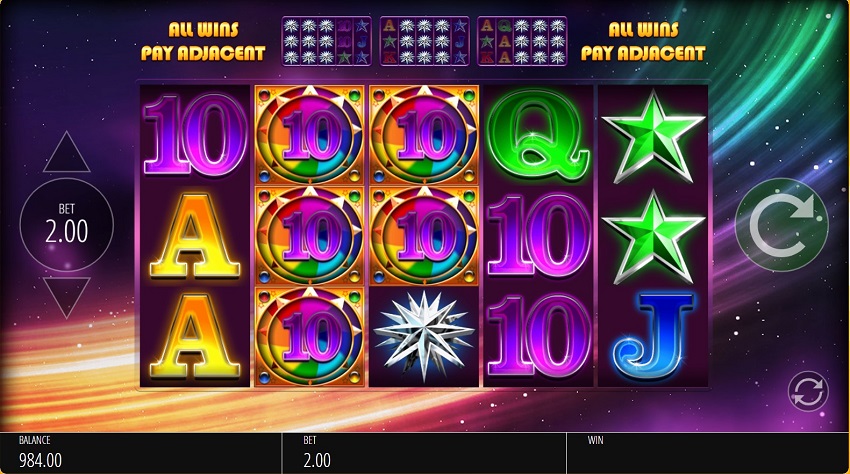
Task: Click the large circular spin button
Action: pos(781,225)
